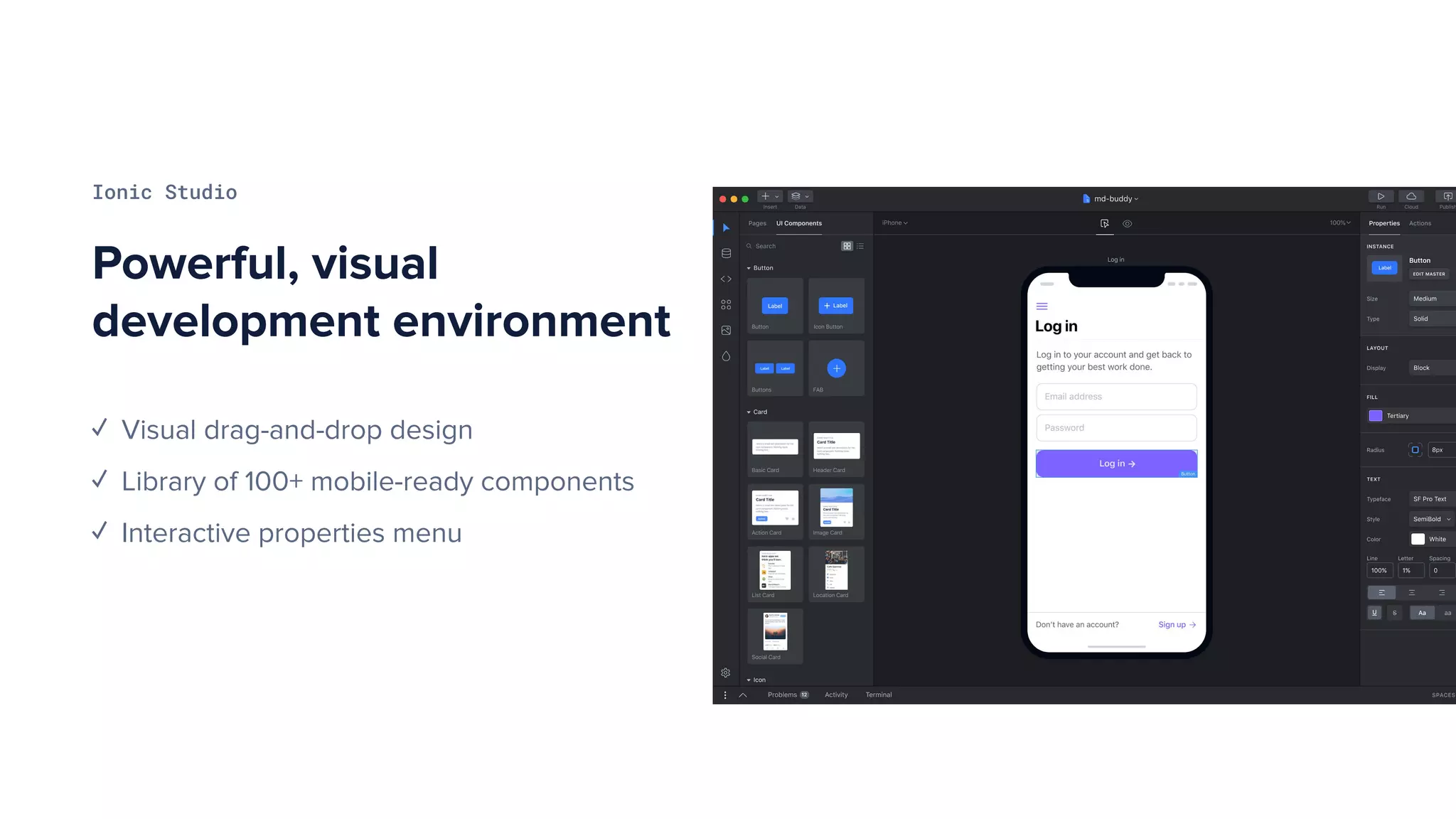The height and width of the screenshot is (819, 1456).
Task: Click the Cloud icon in toolbar
Action: tap(1411, 197)
